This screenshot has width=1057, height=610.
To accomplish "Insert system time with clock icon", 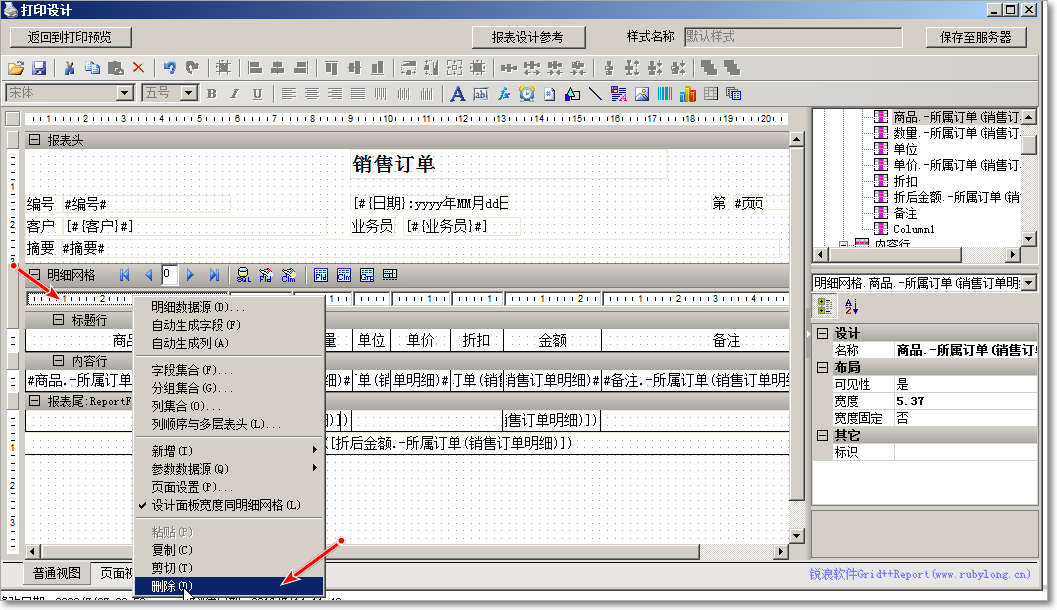I will click(x=526, y=94).
